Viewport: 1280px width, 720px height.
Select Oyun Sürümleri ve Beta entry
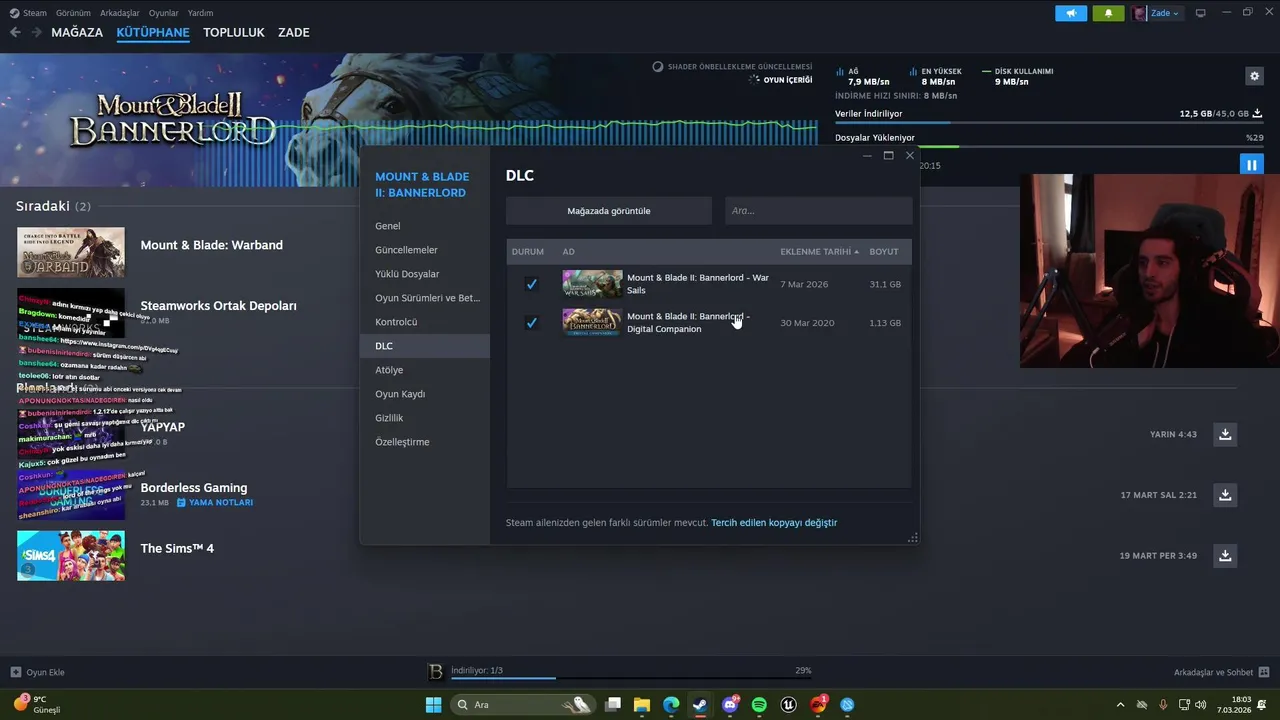click(x=425, y=298)
